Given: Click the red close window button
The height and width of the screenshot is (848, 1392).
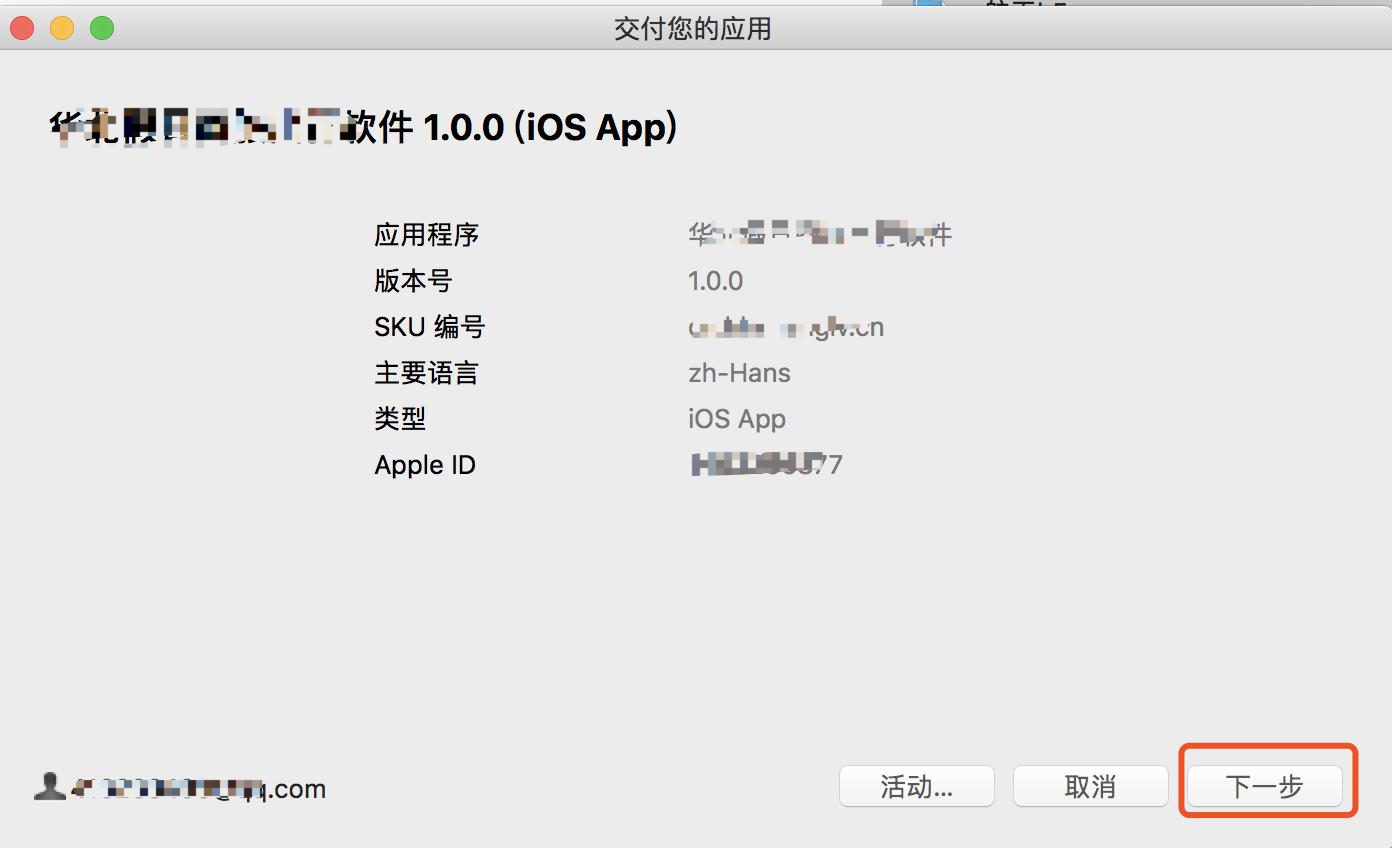Looking at the screenshot, I should pos(22,28).
